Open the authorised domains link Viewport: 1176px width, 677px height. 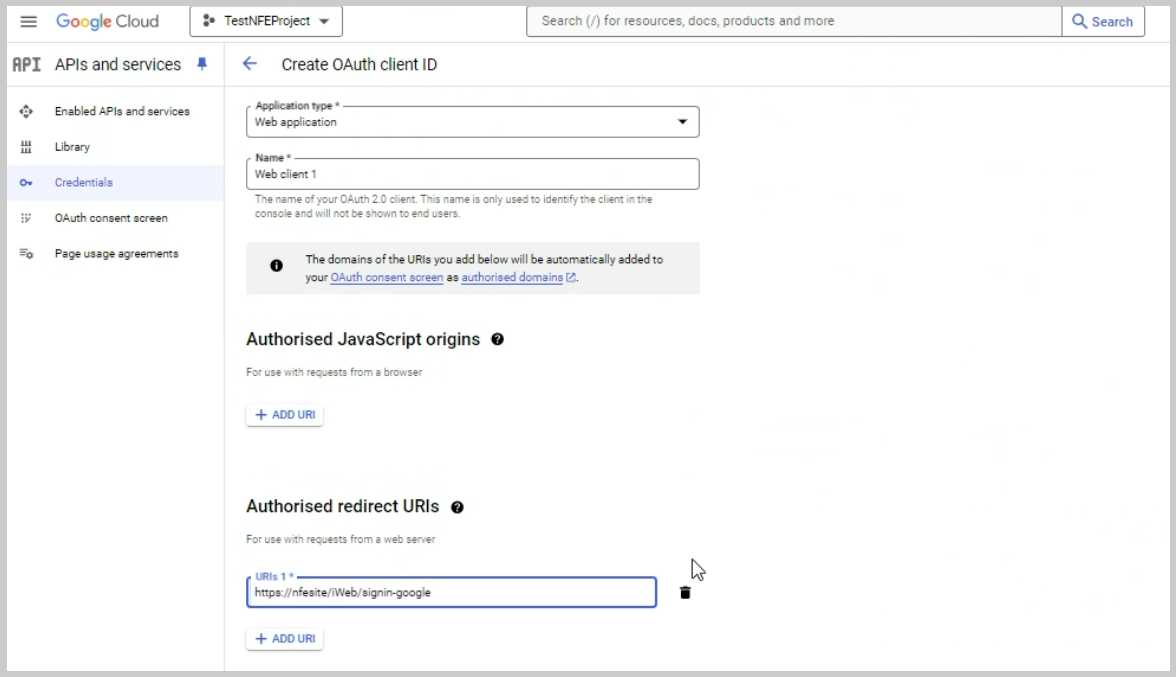tap(512, 277)
